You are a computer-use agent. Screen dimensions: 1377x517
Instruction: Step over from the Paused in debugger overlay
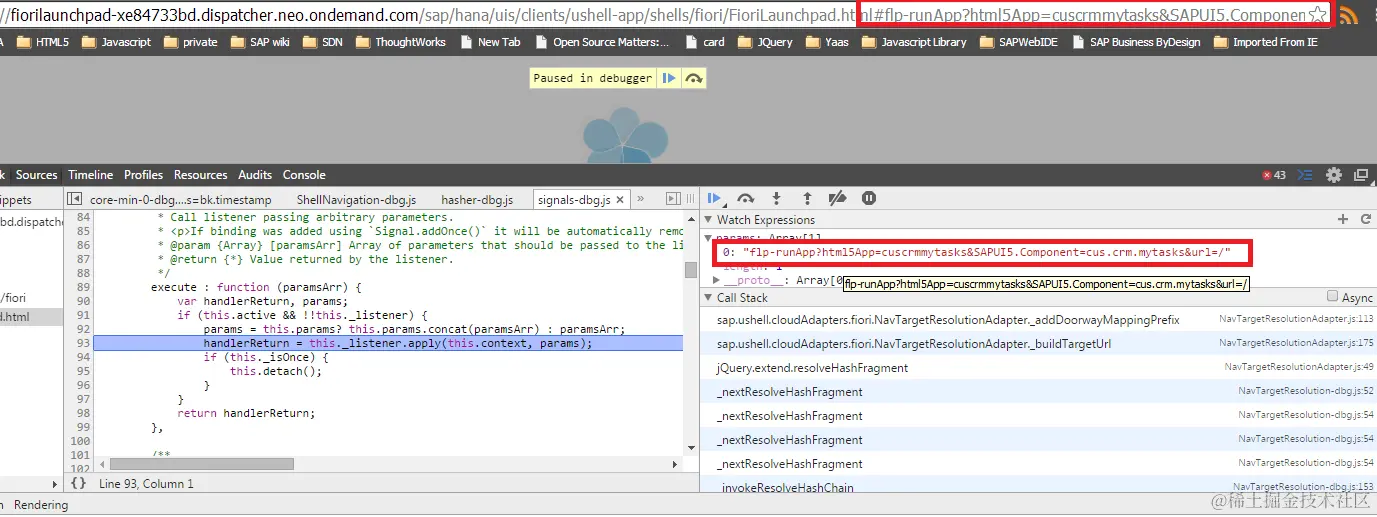694,78
